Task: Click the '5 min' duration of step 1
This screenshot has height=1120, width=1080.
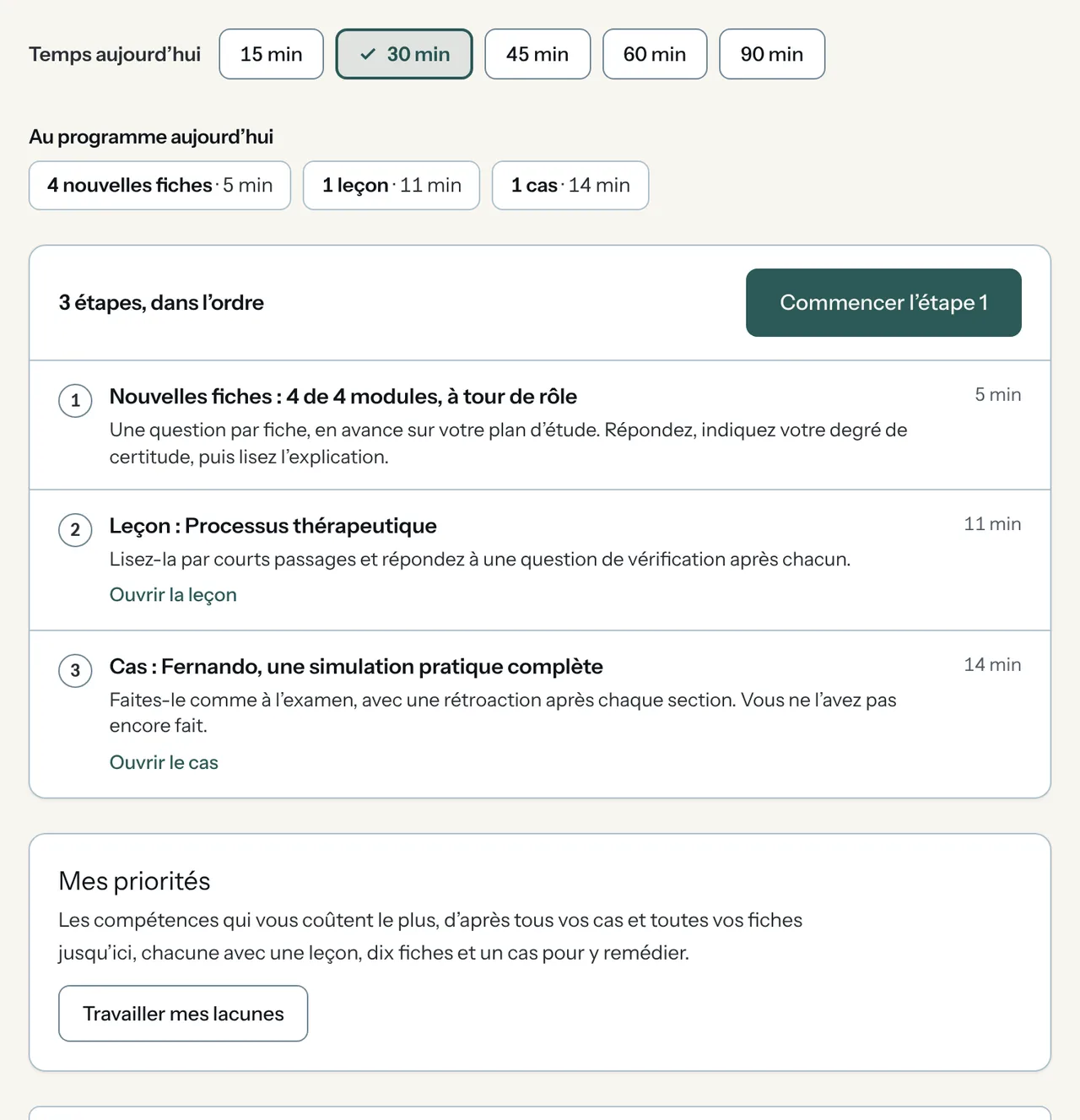Action: click(x=998, y=394)
